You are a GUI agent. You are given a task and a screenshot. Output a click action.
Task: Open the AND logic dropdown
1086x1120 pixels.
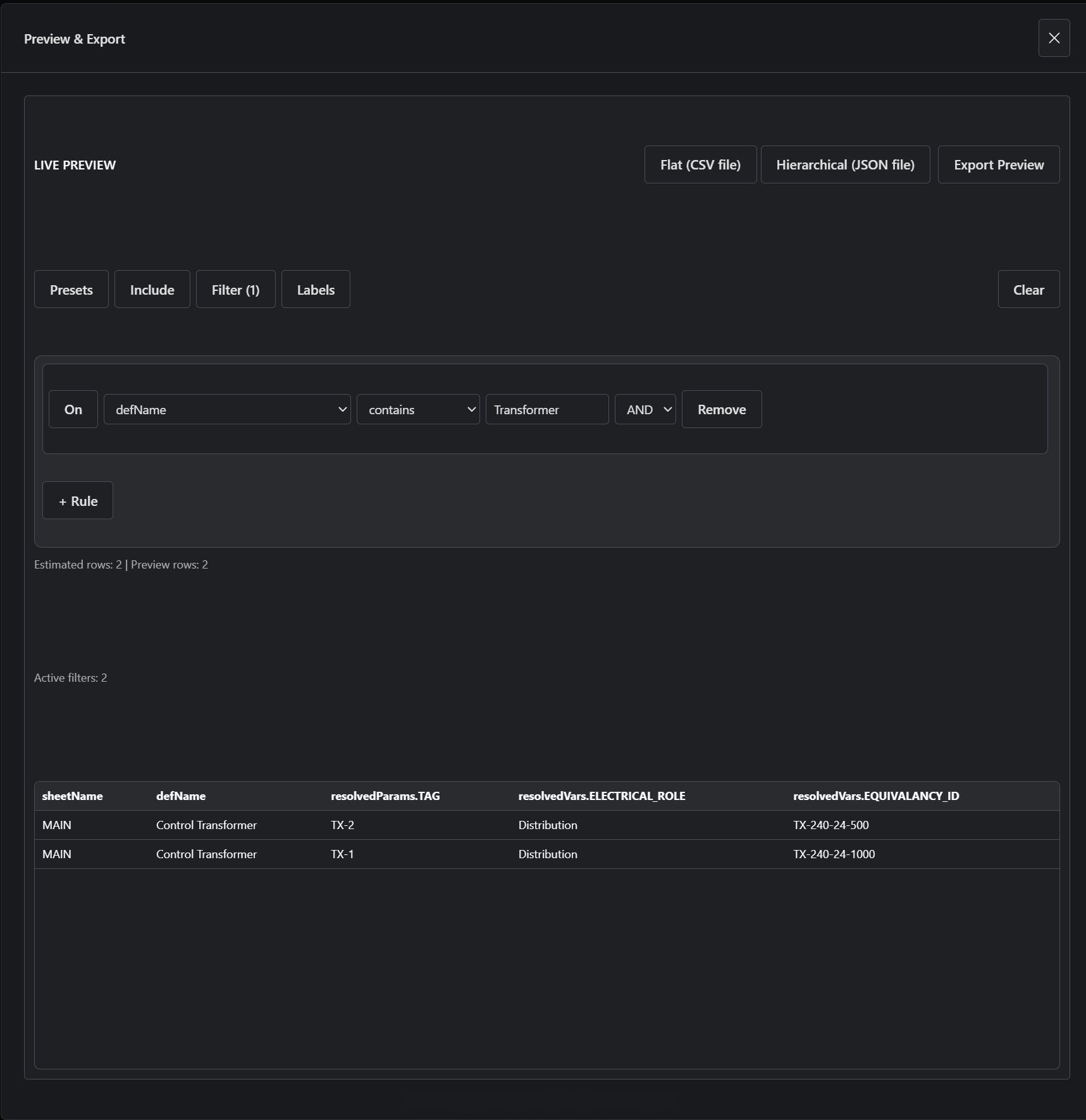pos(645,409)
